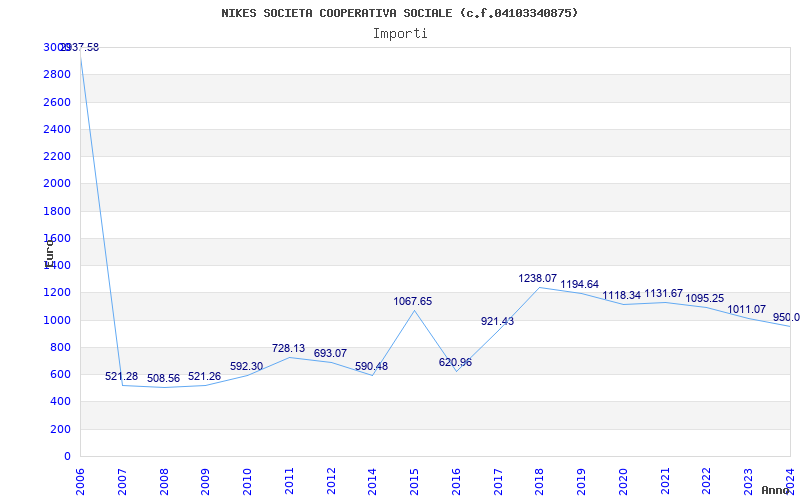
Task: Click the 620.96 data label for 2016
Action: 455,363
